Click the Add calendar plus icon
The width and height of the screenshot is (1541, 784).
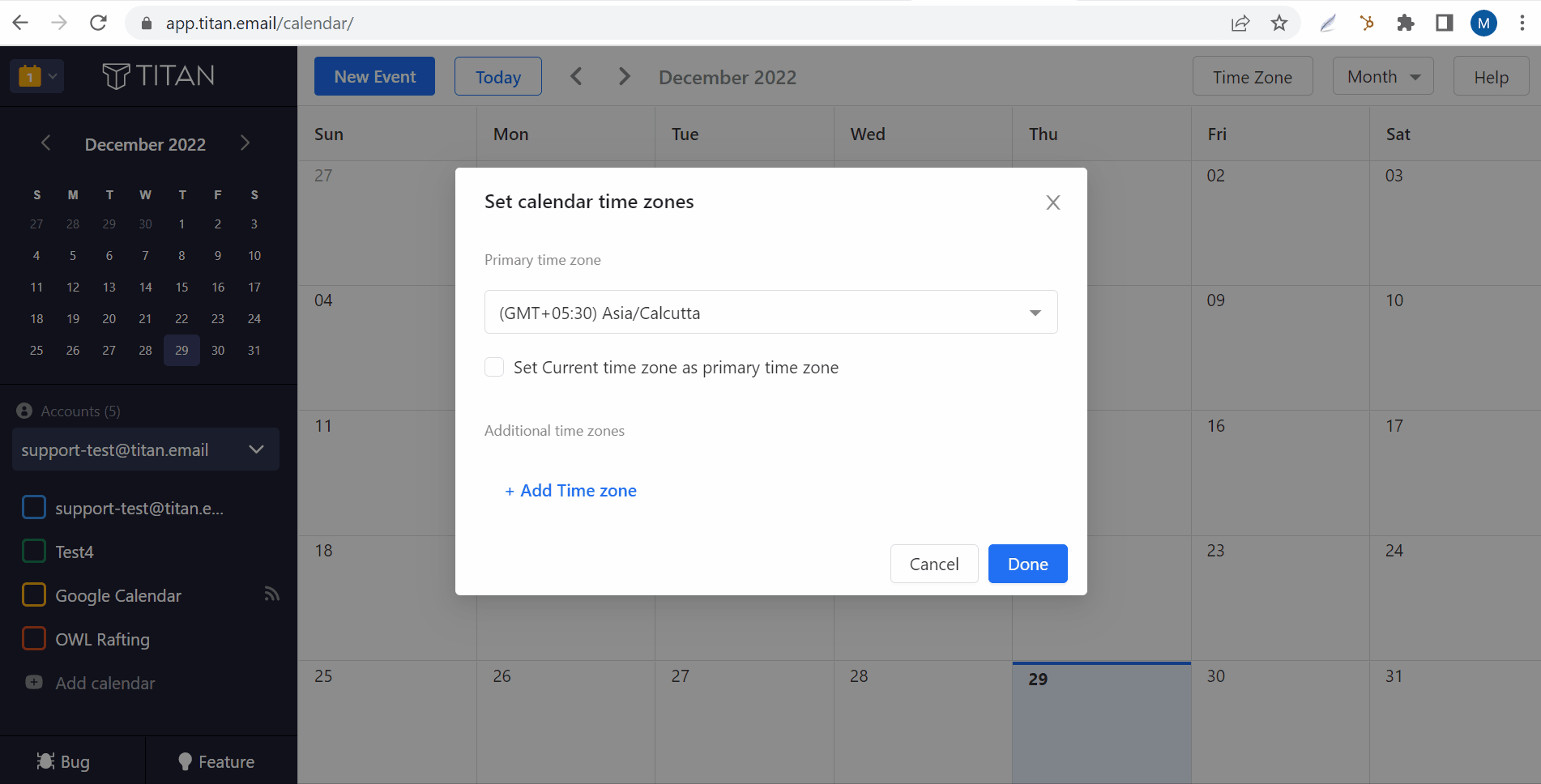click(x=34, y=683)
